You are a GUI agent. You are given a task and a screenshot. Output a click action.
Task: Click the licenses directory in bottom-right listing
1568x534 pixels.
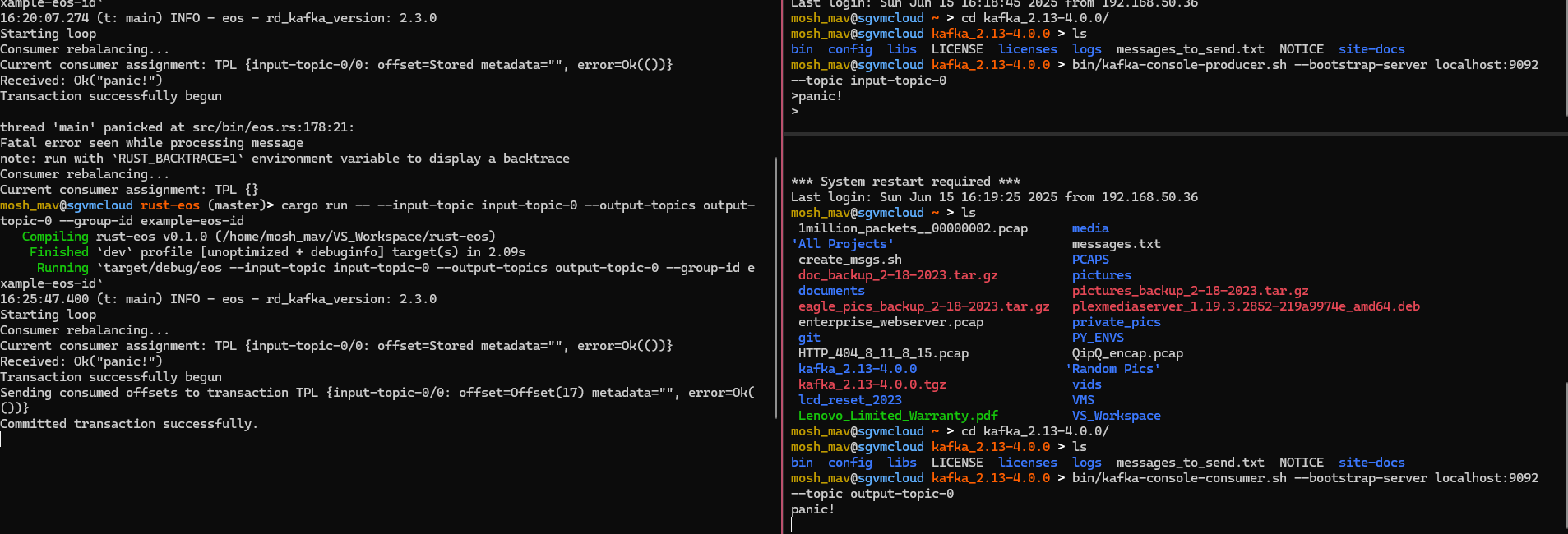1028,463
